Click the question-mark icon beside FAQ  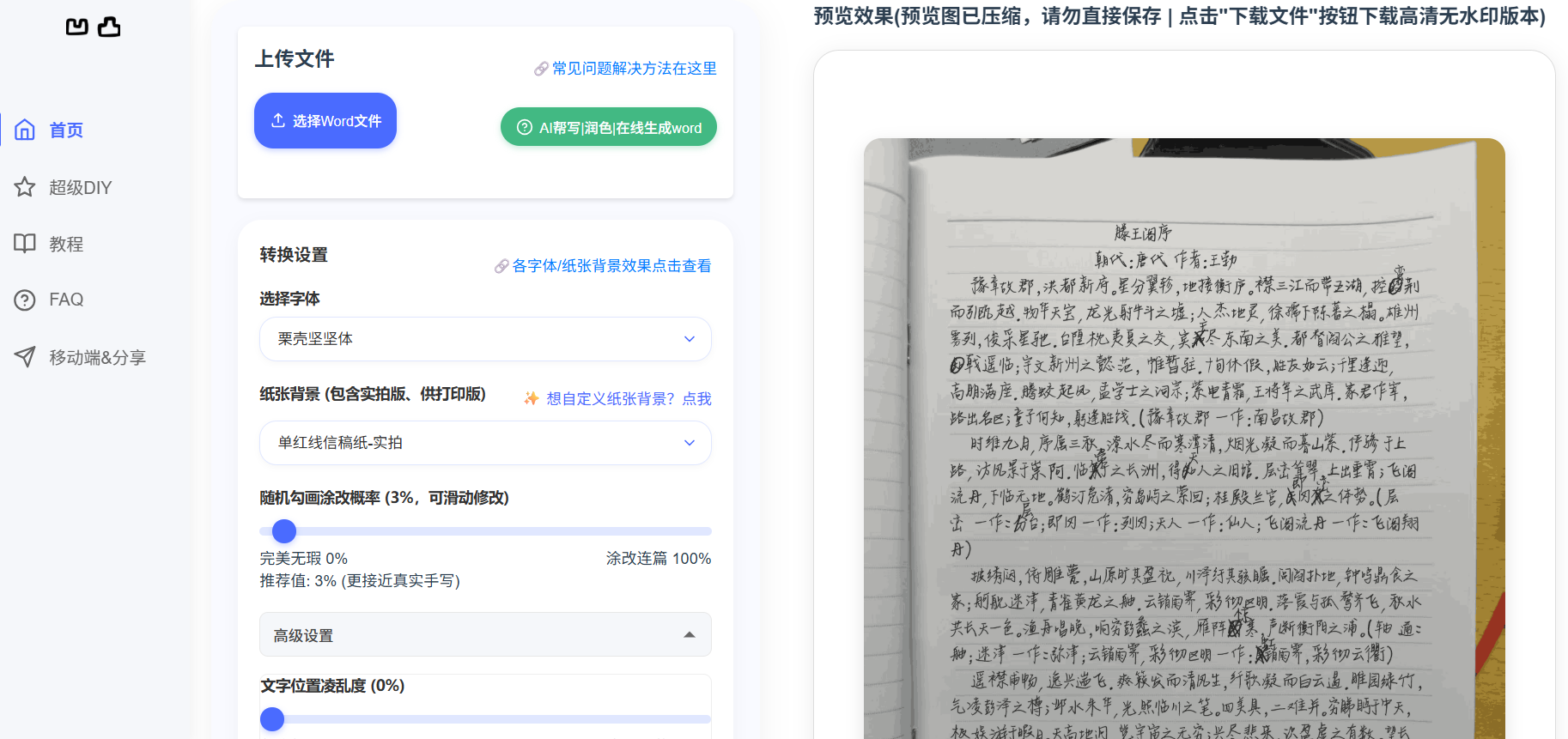tap(25, 300)
